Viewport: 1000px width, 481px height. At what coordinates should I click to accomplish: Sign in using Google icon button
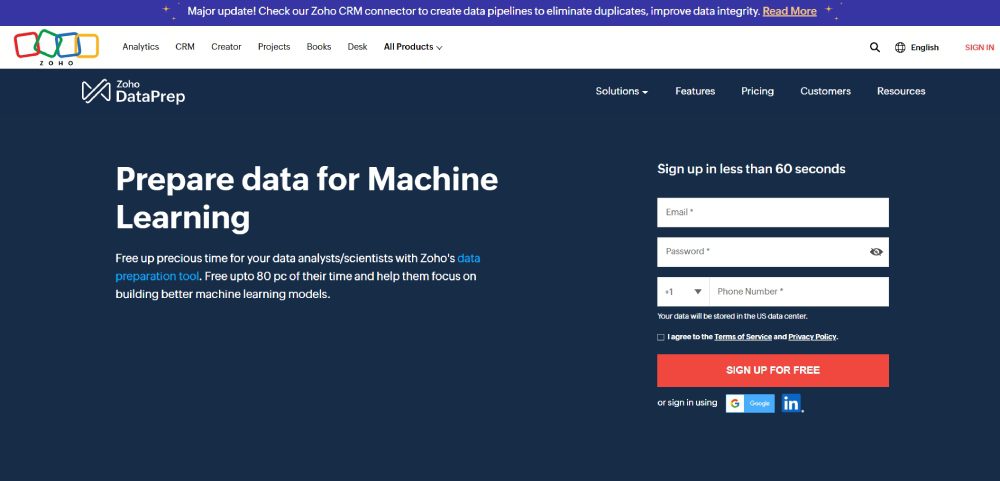coord(750,403)
